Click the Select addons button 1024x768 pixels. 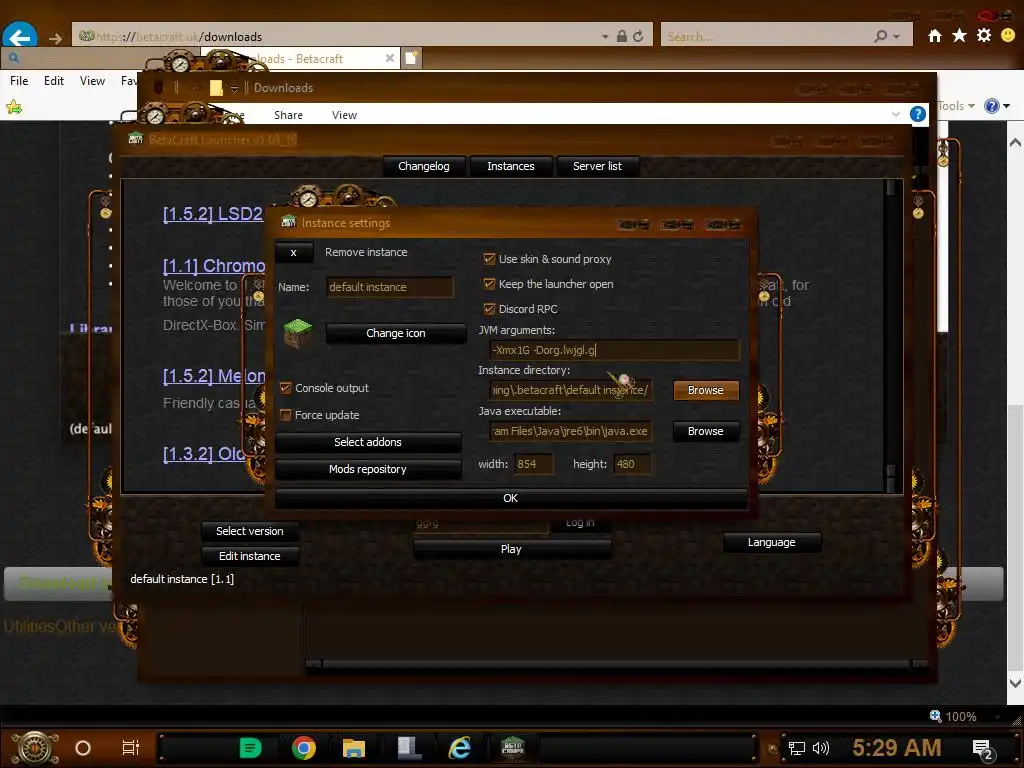[368, 442]
